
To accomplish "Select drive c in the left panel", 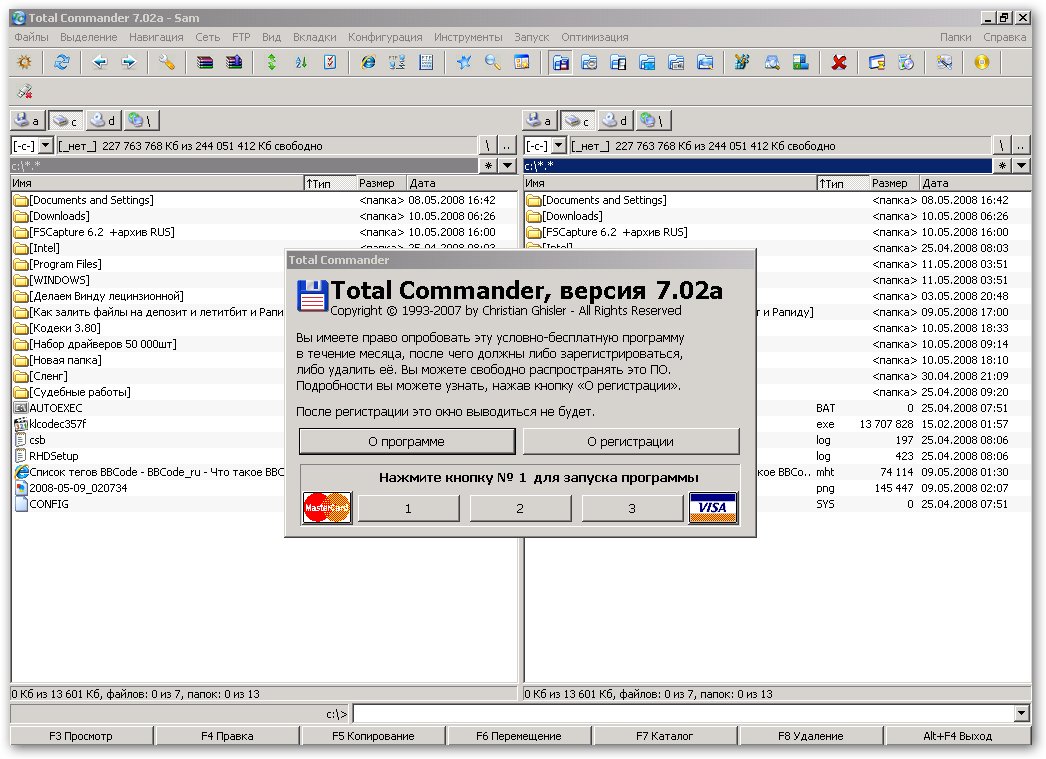I will click(x=65, y=121).
